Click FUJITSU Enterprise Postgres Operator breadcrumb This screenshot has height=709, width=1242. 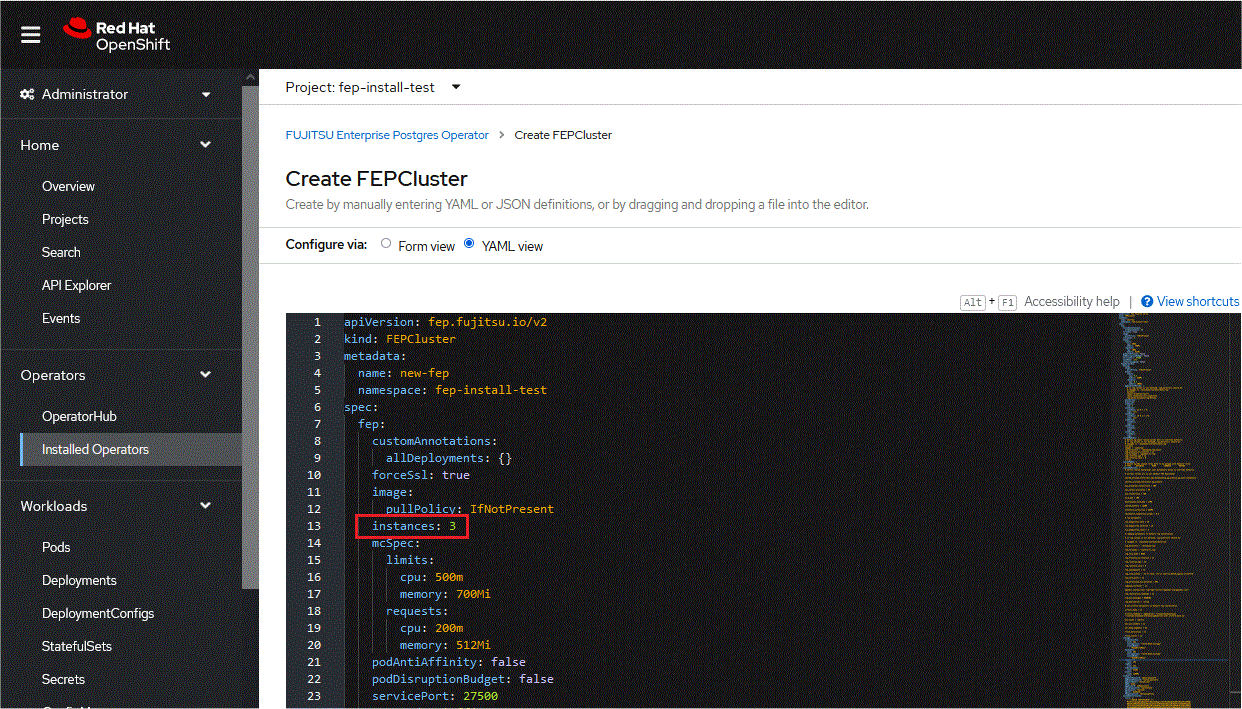(x=387, y=135)
